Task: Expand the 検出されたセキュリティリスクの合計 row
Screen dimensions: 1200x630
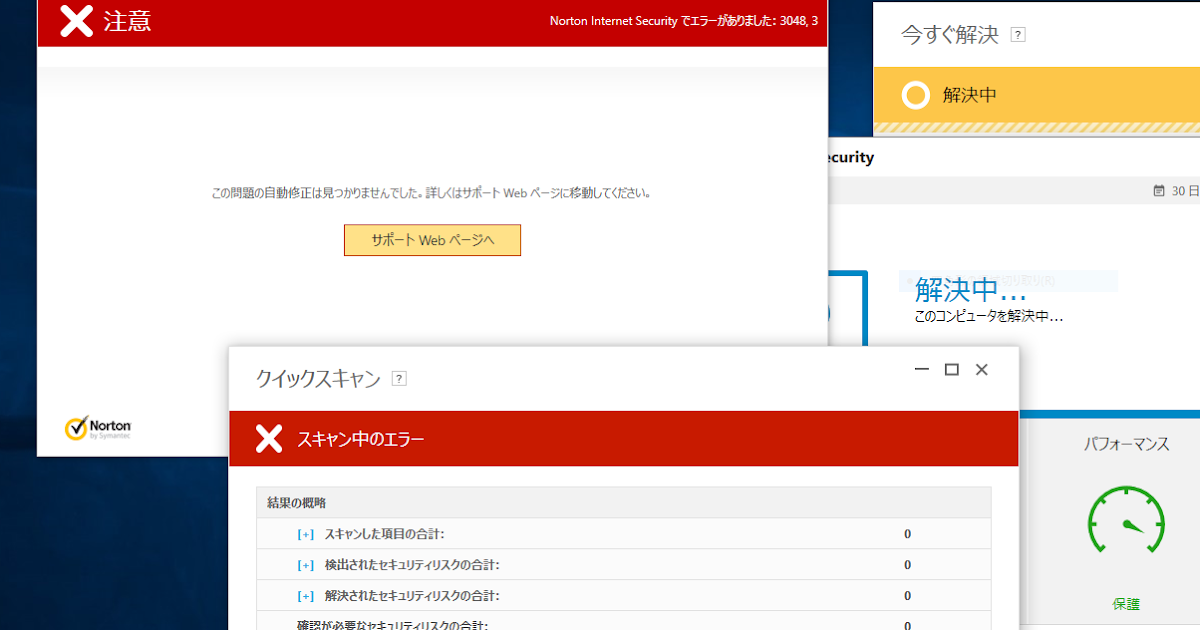Action: (x=306, y=565)
